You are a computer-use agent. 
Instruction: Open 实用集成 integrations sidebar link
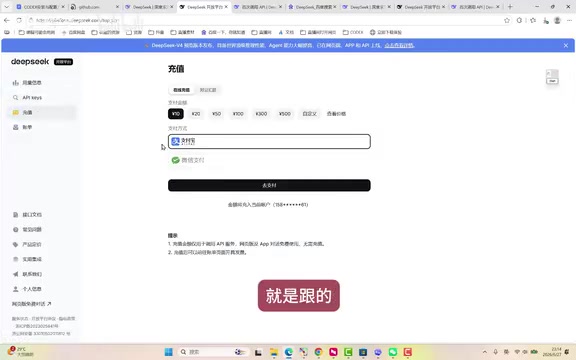[x=28, y=259]
